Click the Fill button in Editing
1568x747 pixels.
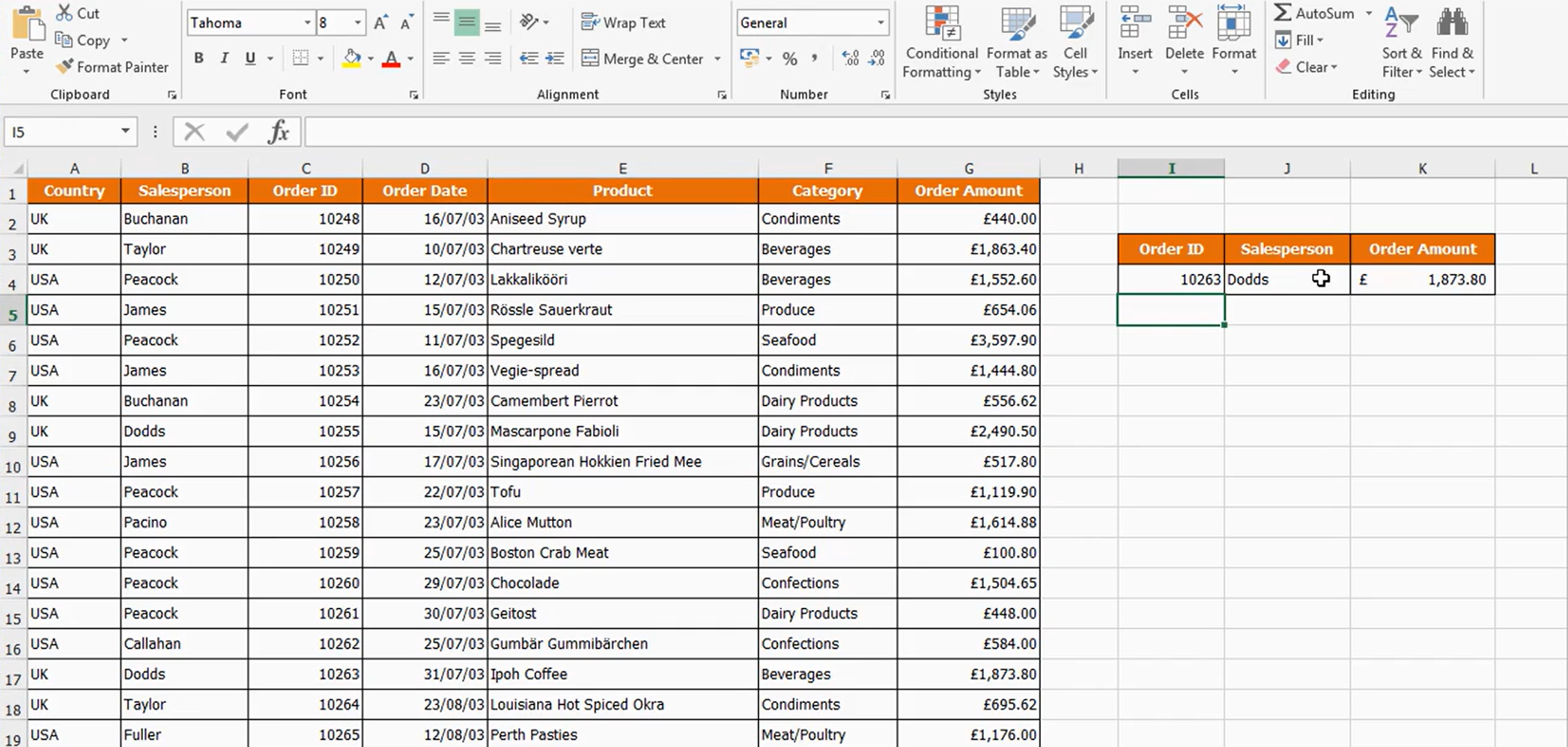[x=1299, y=40]
